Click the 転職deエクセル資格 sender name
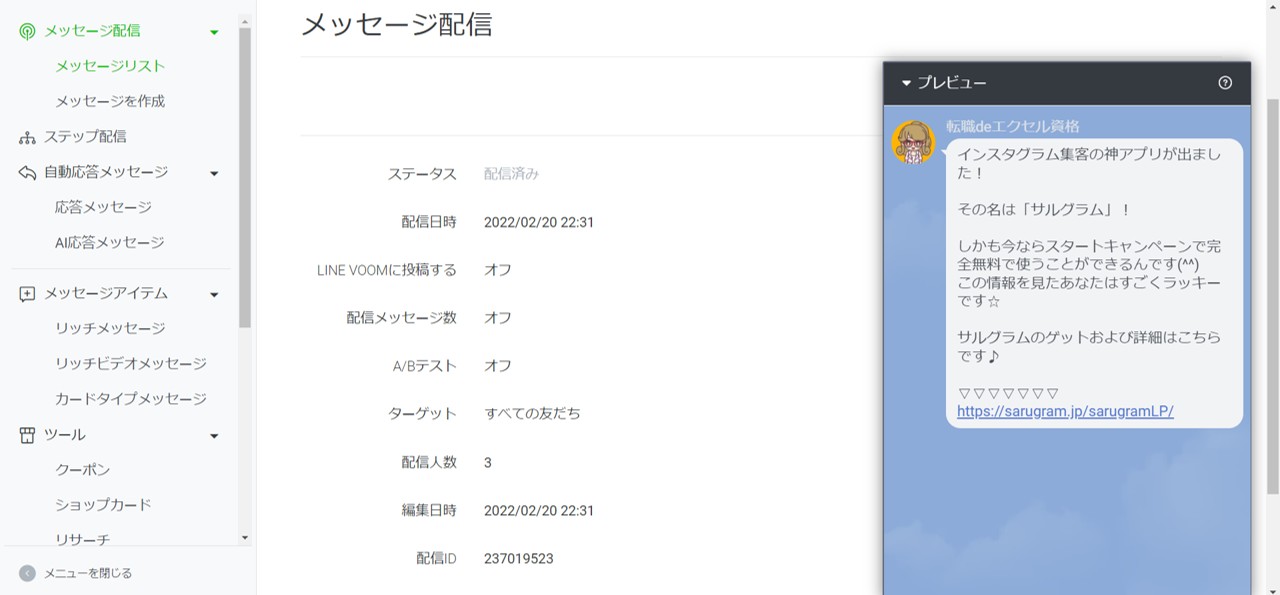The height and width of the screenshot is (595, 1280). pos(1013,127)
